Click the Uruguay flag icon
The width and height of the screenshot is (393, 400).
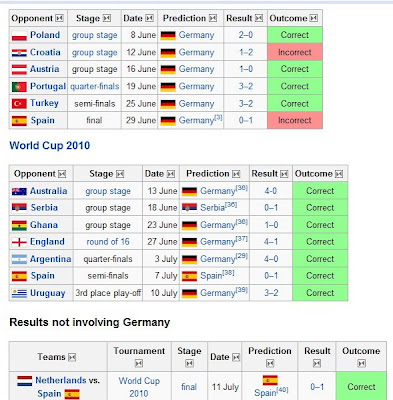19,293
